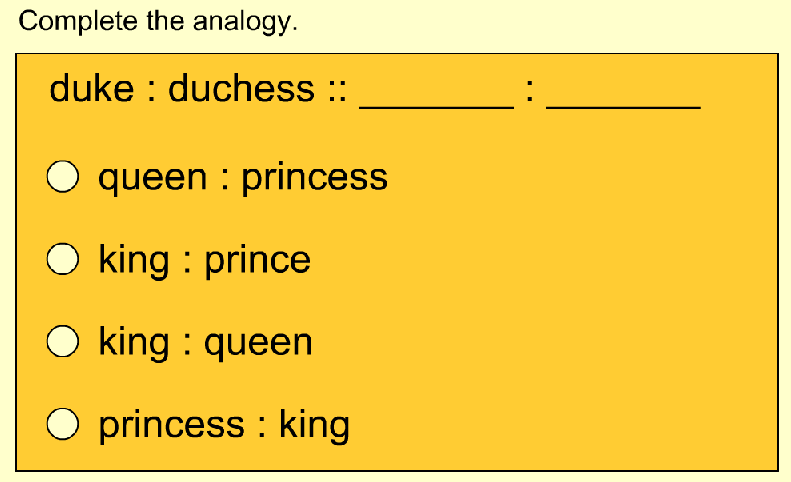Viewport: 791px width, 482px height.
Task: Click the word 'duke' in the analogy
Action: tap(92, 88)
